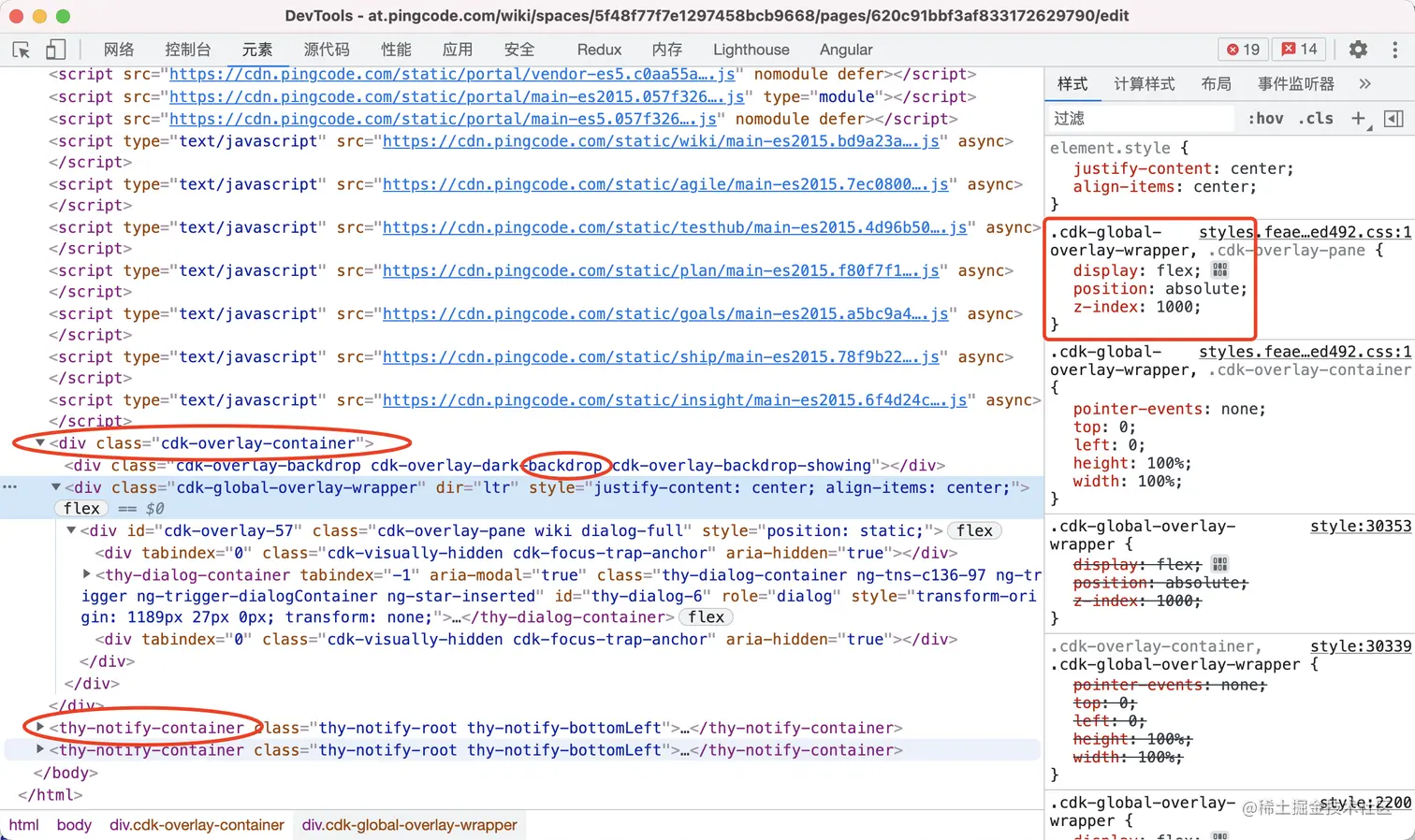Screen dimensions: 1415x840
Task: Switch to 事件监听器 sidebar tab
Action: [x=1296, y=84]
